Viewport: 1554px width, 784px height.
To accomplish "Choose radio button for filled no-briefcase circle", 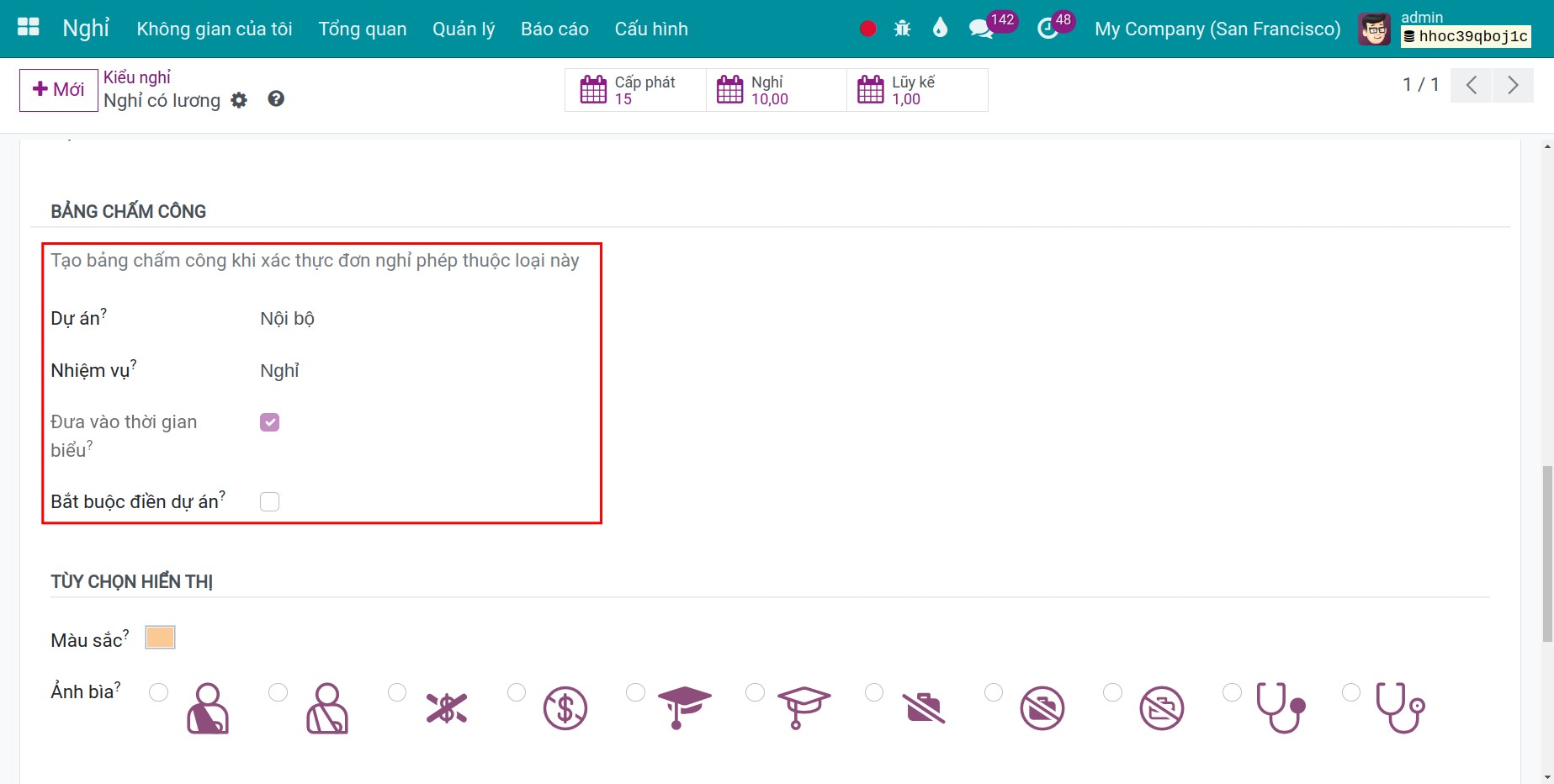I will (x=994, y=692).
